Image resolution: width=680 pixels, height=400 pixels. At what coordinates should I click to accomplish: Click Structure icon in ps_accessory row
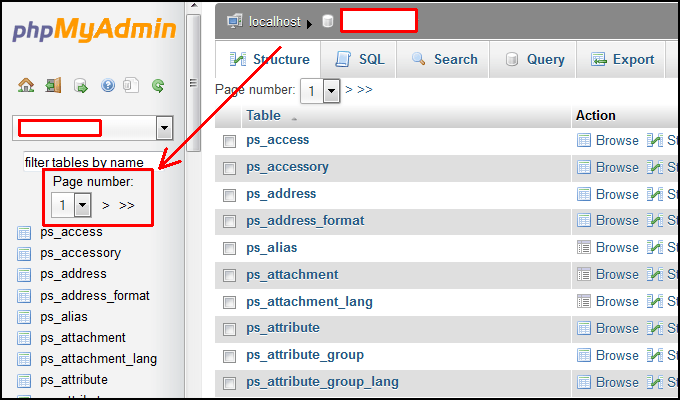[655, 167]
